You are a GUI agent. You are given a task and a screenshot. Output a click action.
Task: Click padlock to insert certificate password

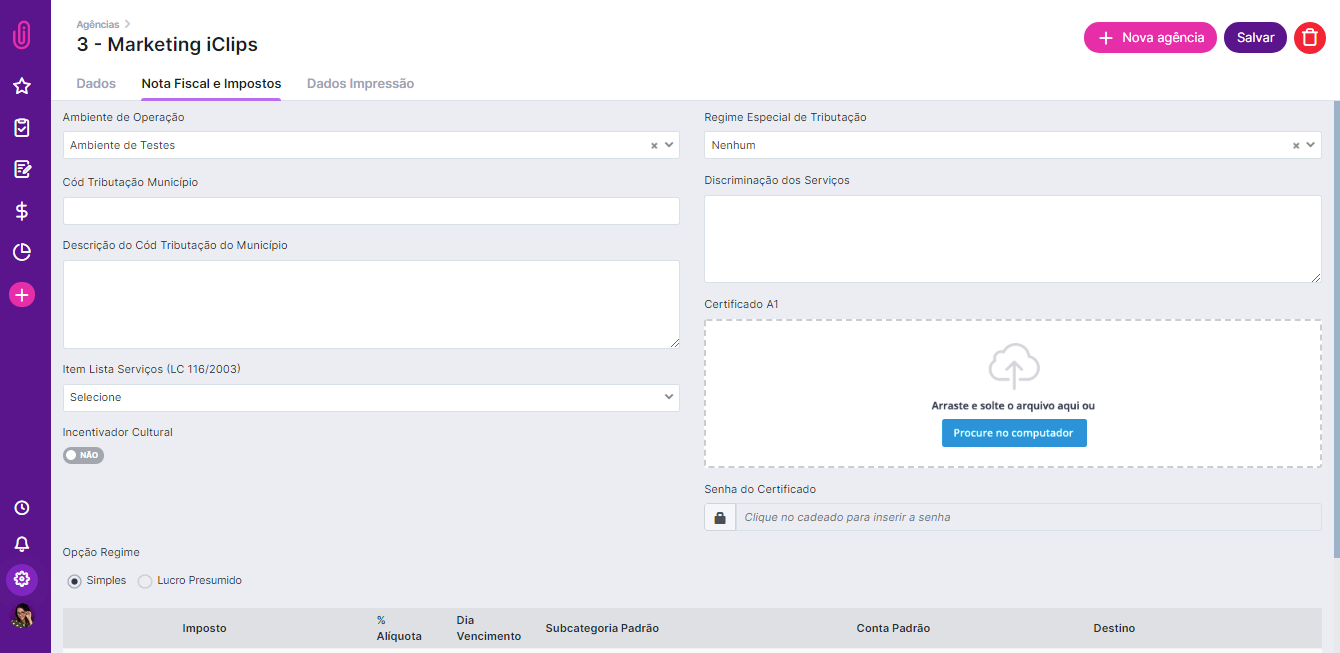point(720,517)
